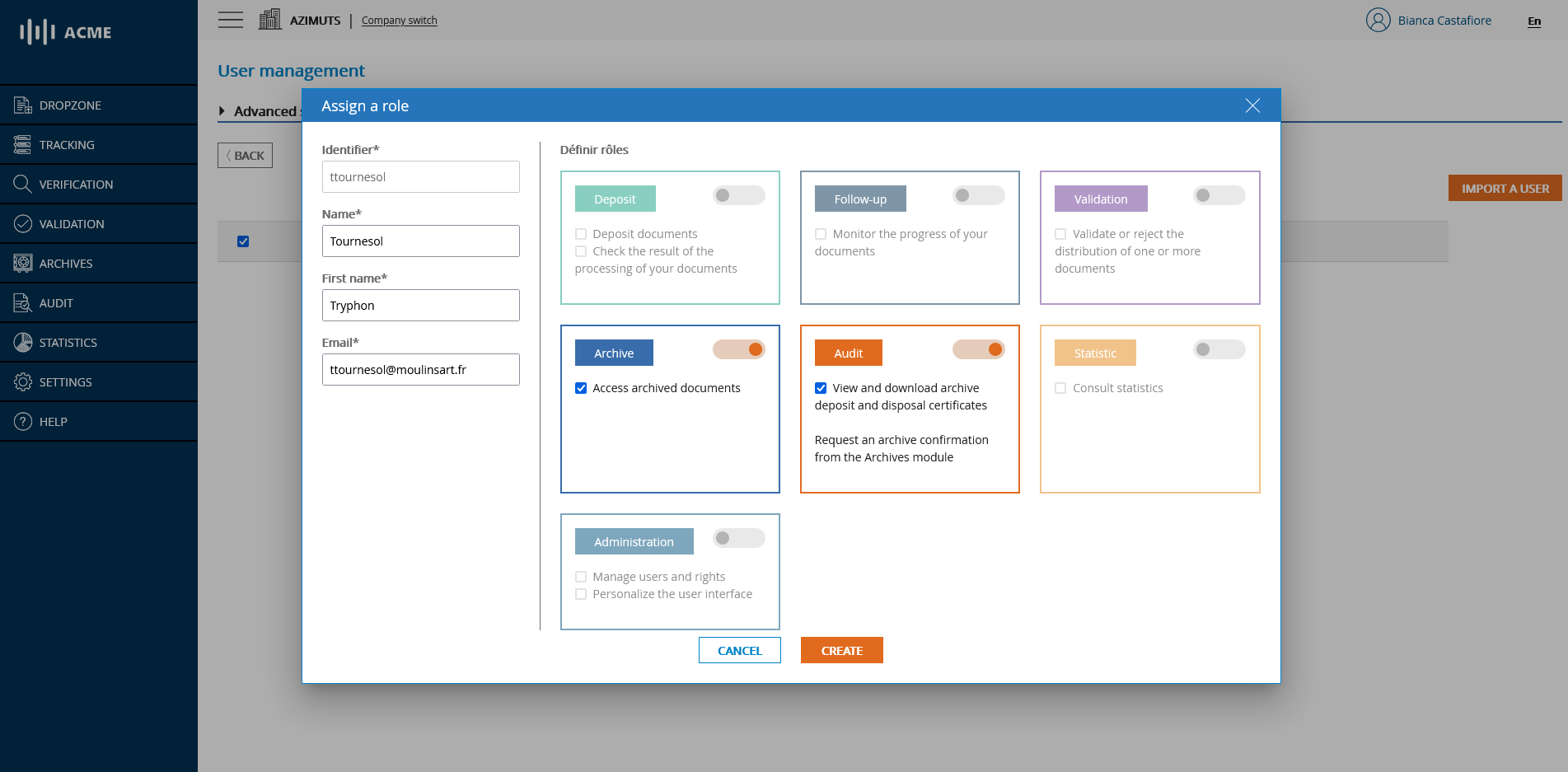Open the hamburger navigation menu

point(231,20)
